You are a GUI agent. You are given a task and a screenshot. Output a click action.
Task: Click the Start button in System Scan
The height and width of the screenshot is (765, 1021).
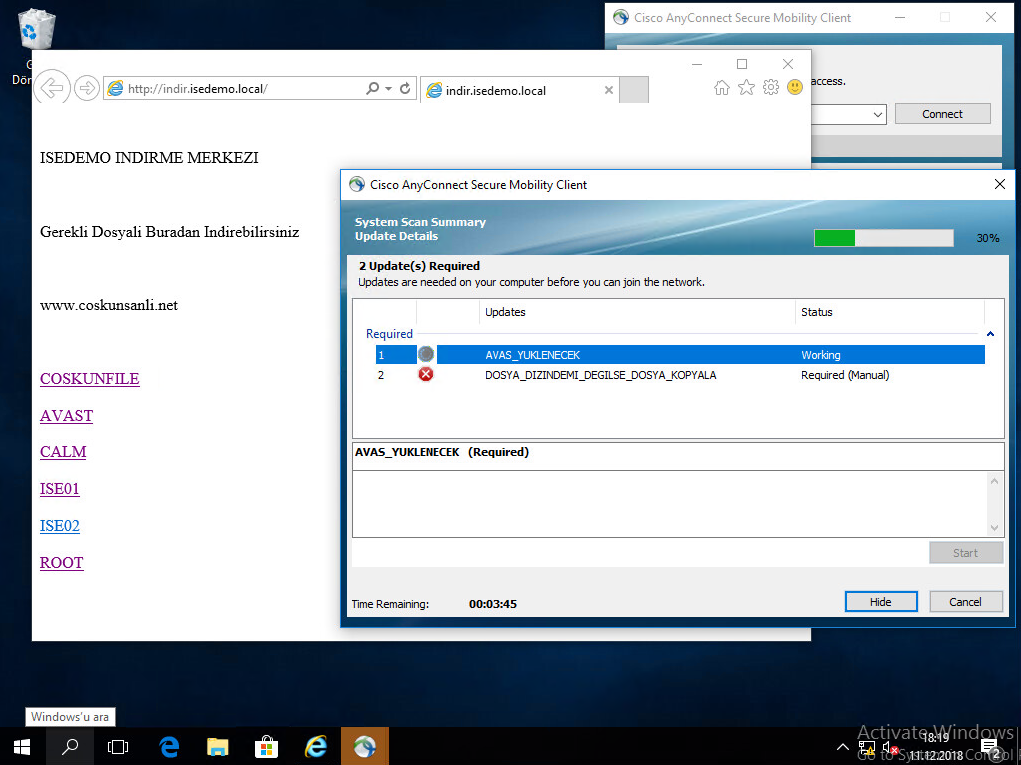[x=966, y=553]
